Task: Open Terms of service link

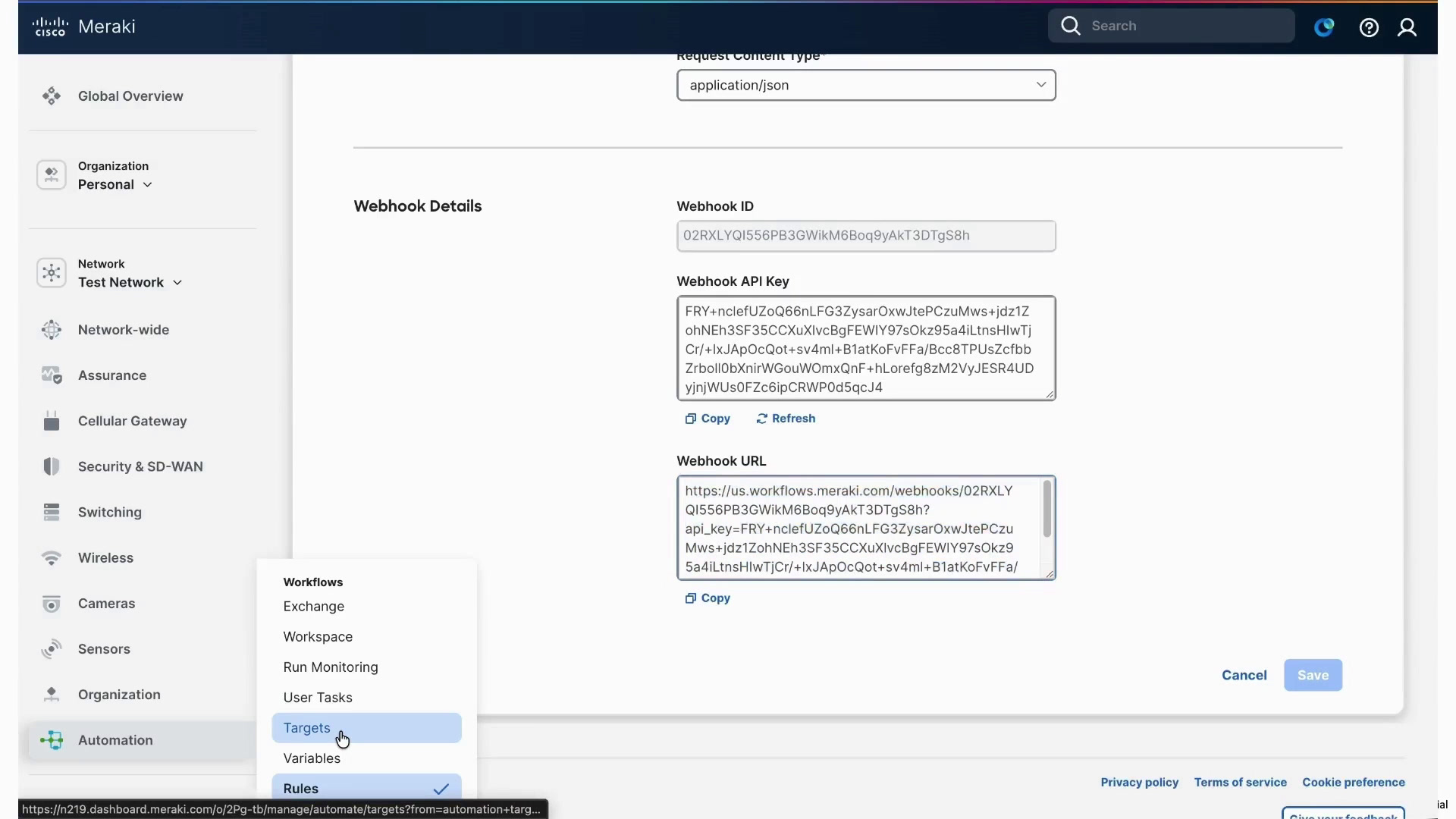Action: [1240, 783]
